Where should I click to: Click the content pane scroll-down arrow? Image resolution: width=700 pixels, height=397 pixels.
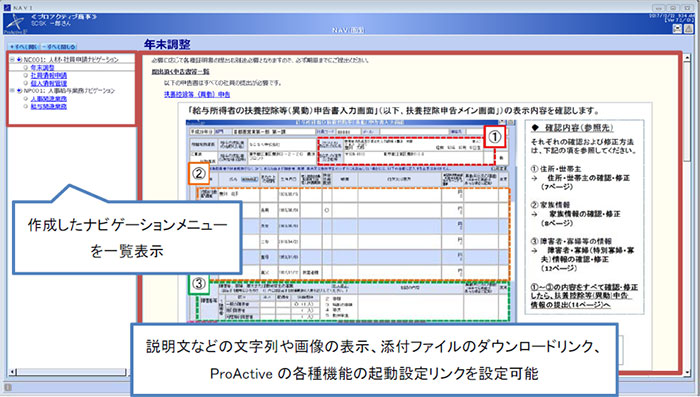(688, 371)
